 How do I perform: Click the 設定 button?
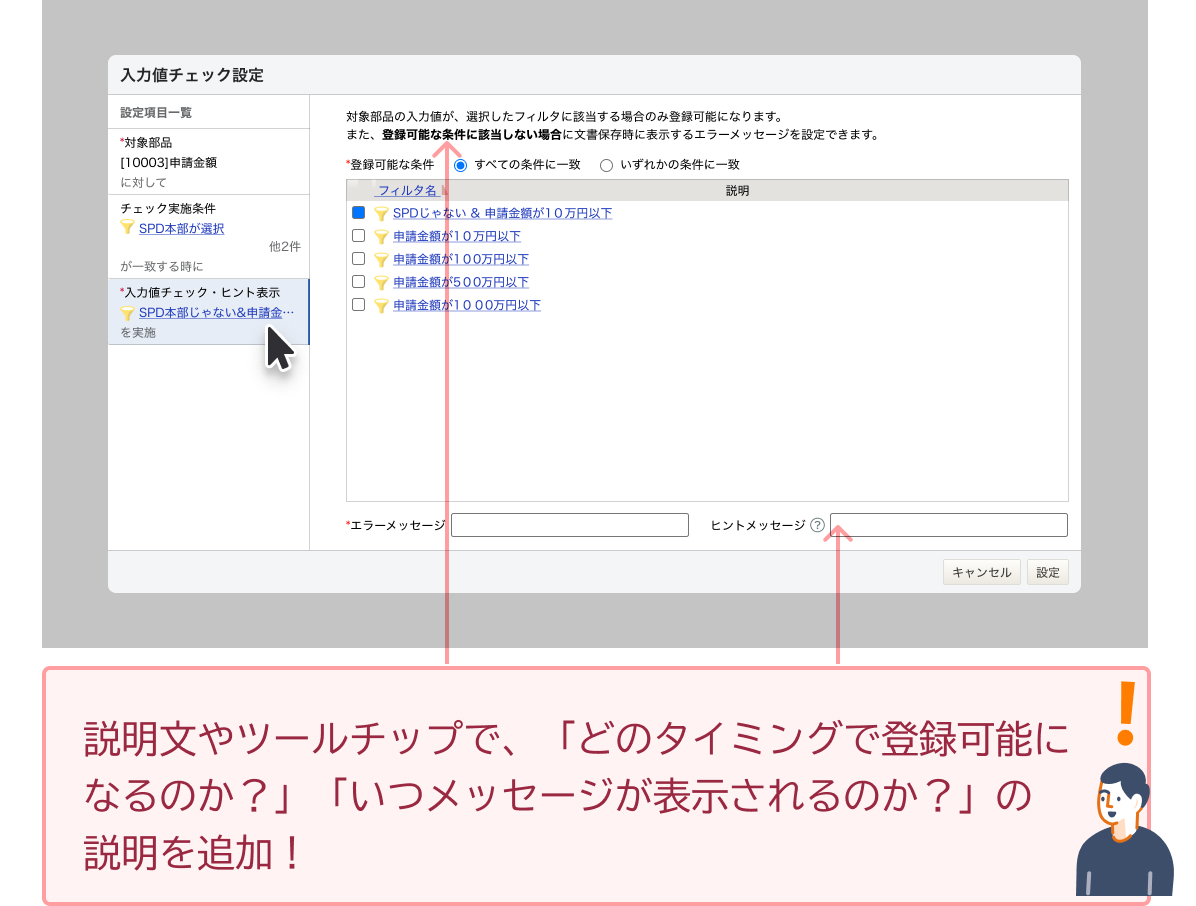coord(1047,572)
